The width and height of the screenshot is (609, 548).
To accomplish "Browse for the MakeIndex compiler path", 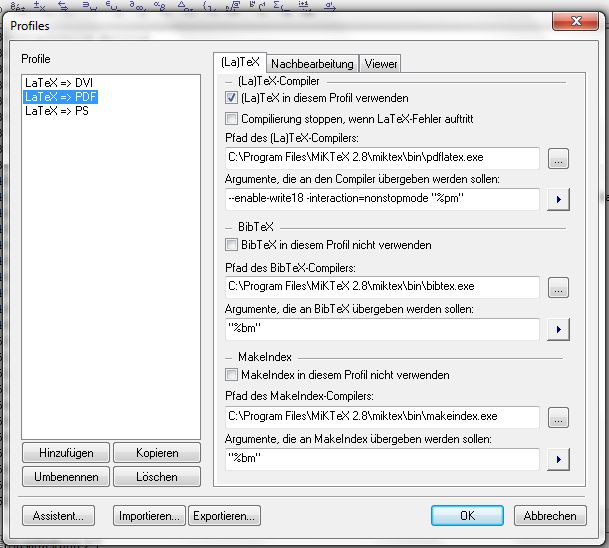I will (559, 417).
